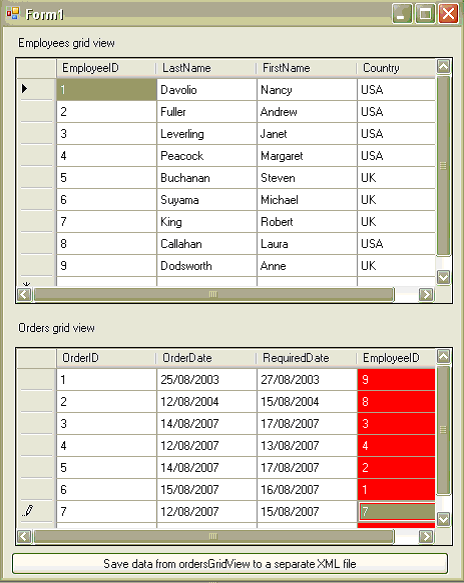Sort by LastName column header
464x583 pixels.
(206, 68)
